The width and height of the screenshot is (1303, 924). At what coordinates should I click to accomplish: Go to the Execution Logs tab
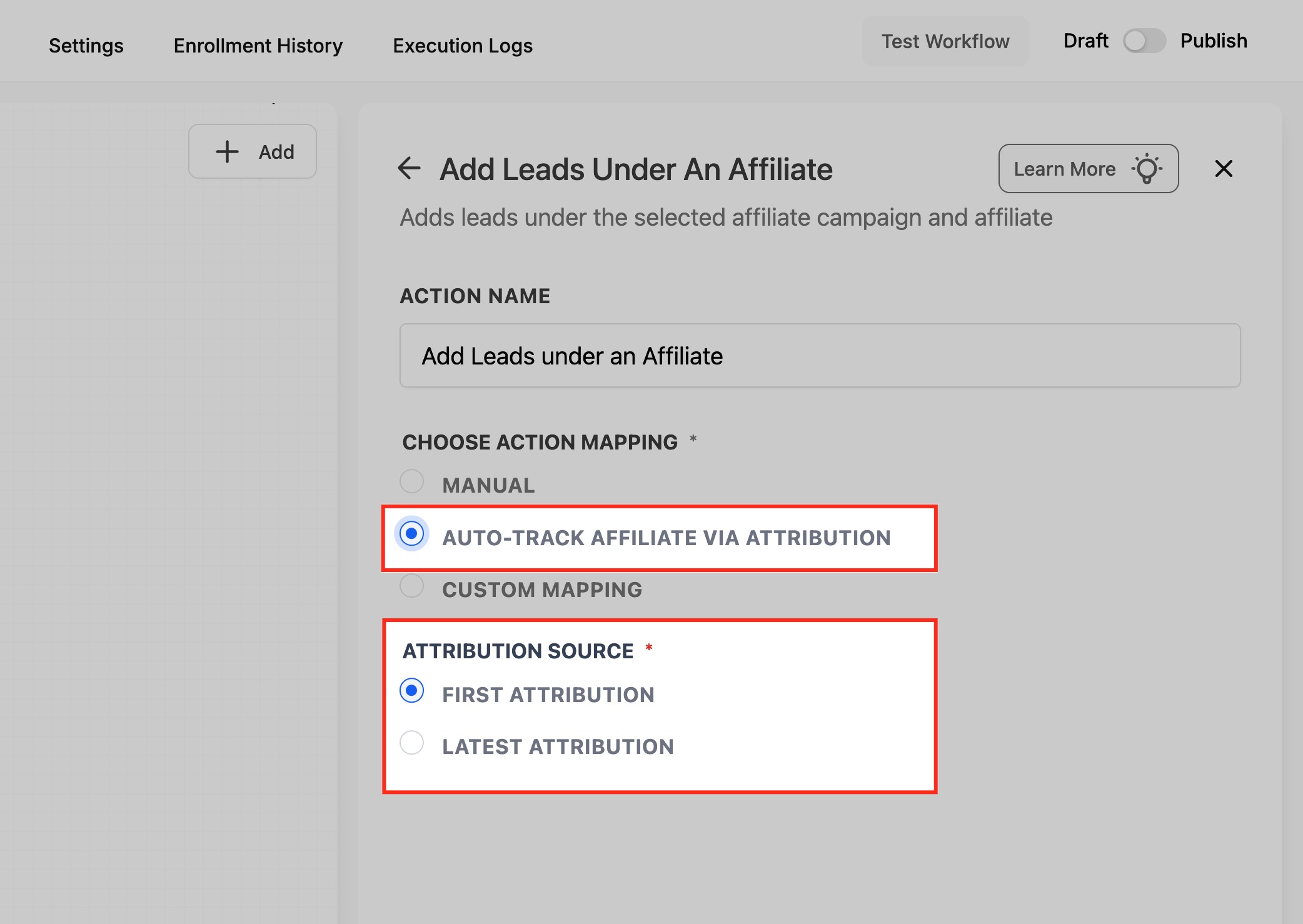pos(463,46)
